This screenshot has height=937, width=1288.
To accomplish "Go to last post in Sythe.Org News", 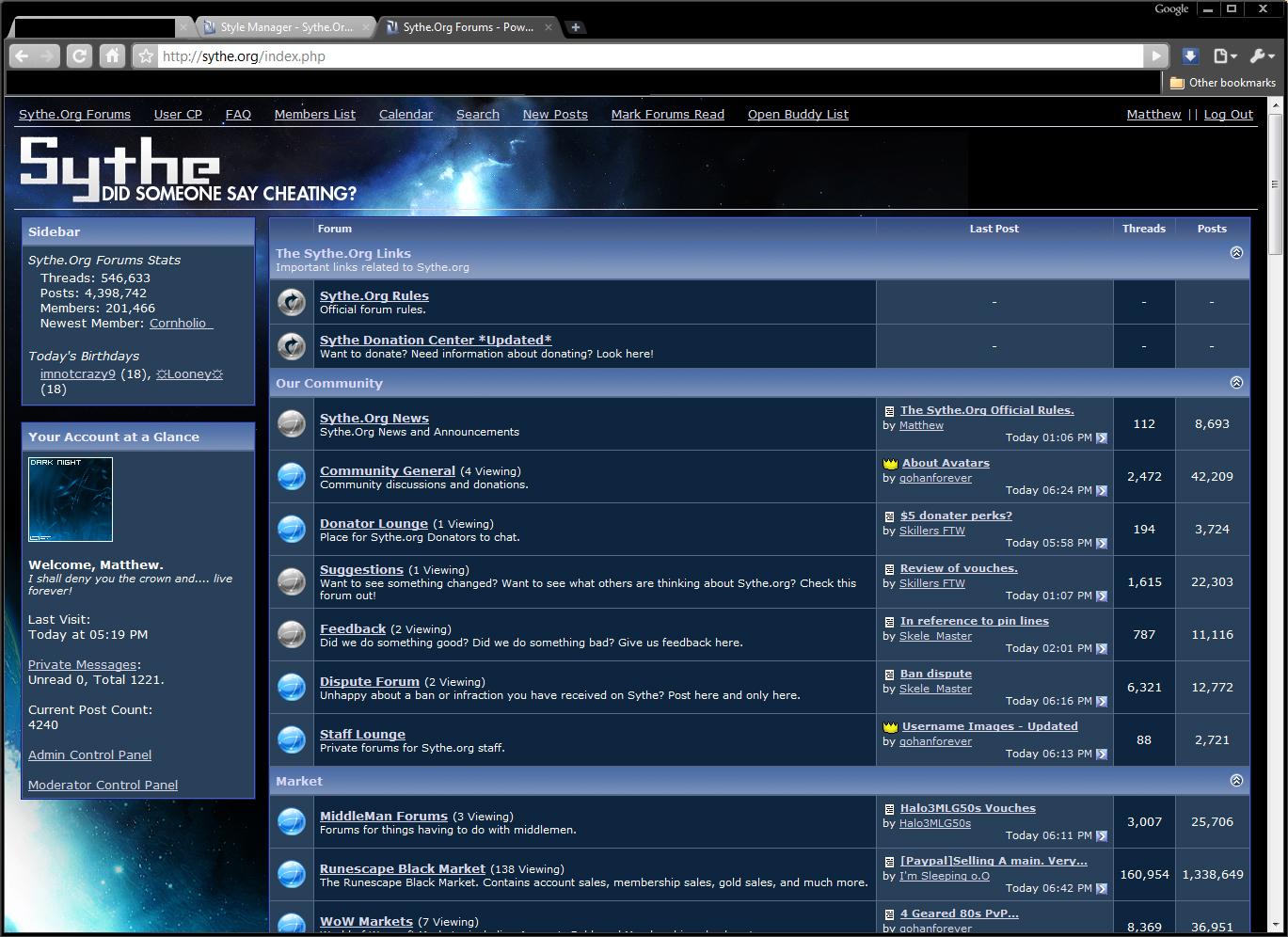I will 1102,438.
